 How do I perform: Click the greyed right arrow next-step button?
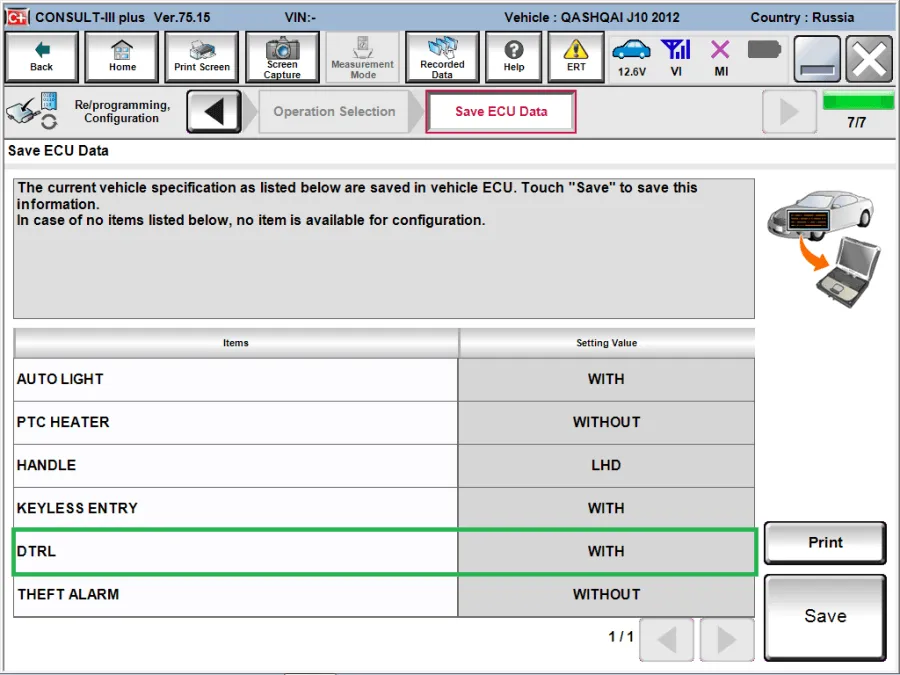(x=789, y=111)
